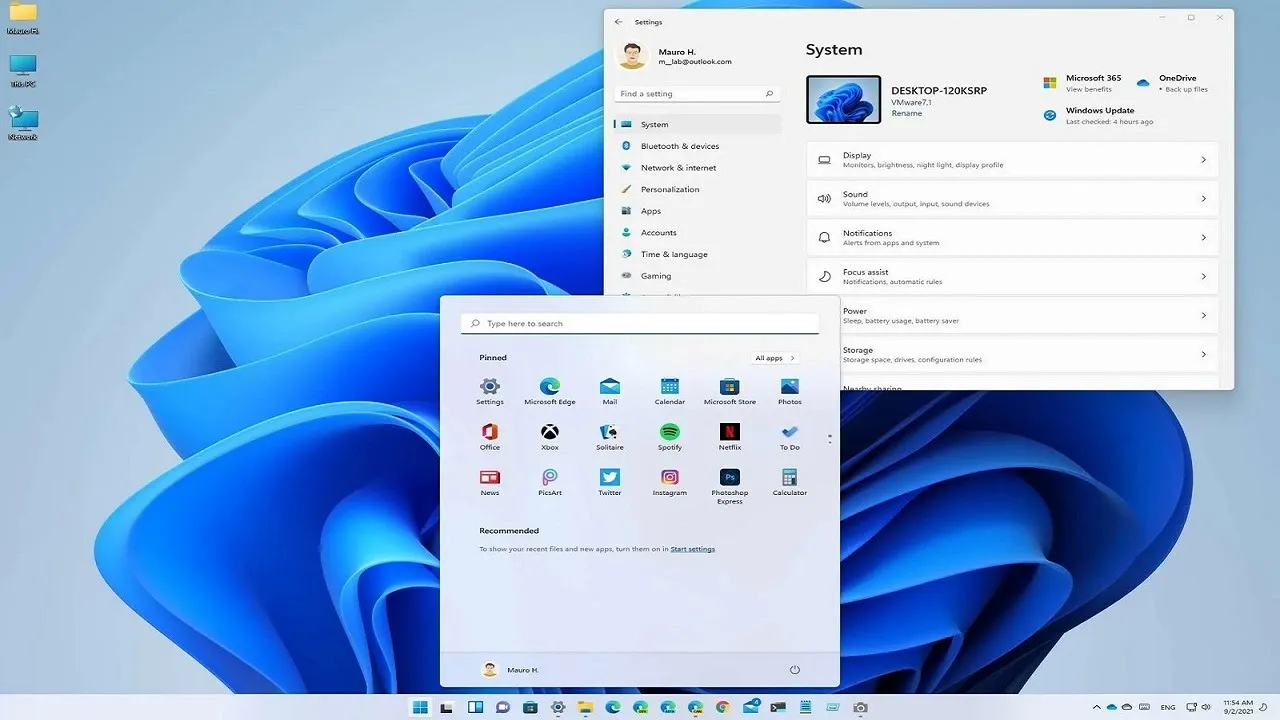The image size is (1280, 720).
Task: Select Time & language in the Settings sidebar
Action: (697, 254)
